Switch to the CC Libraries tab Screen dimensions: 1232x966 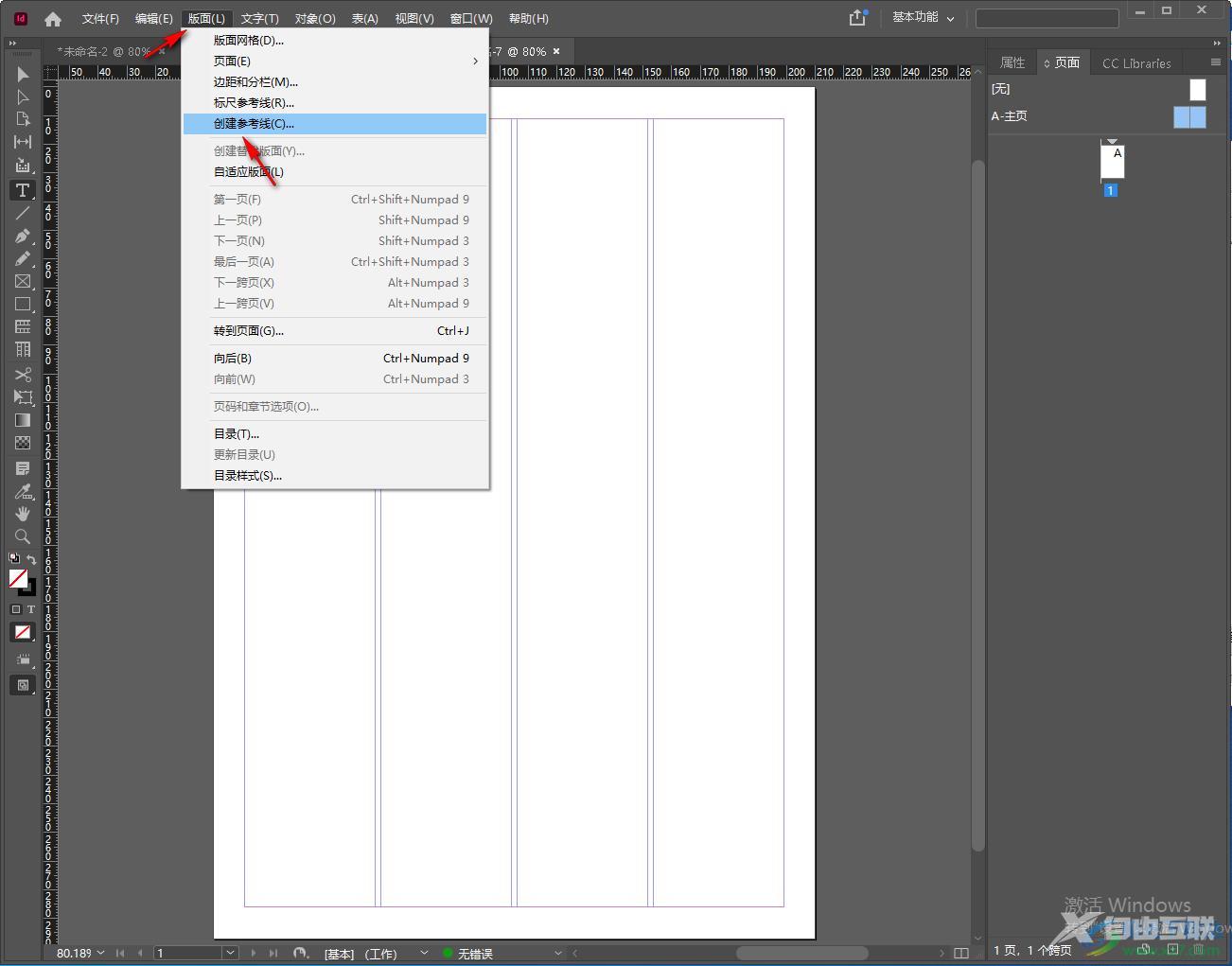tap(1136, 63)
